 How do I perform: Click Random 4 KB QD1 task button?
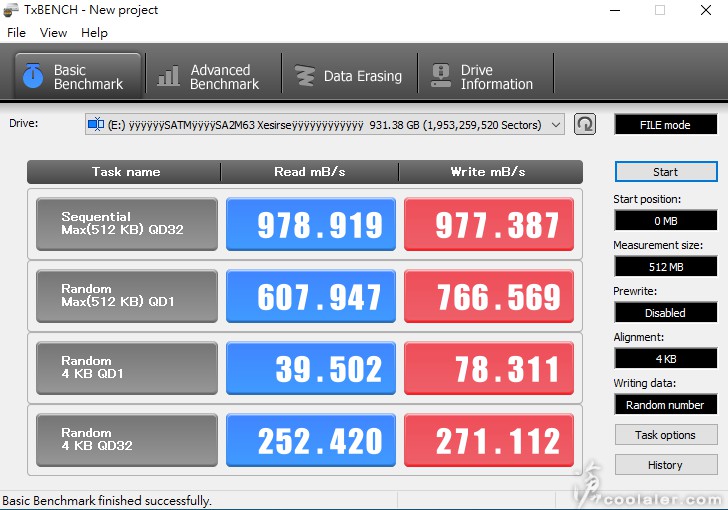point(127,368)
